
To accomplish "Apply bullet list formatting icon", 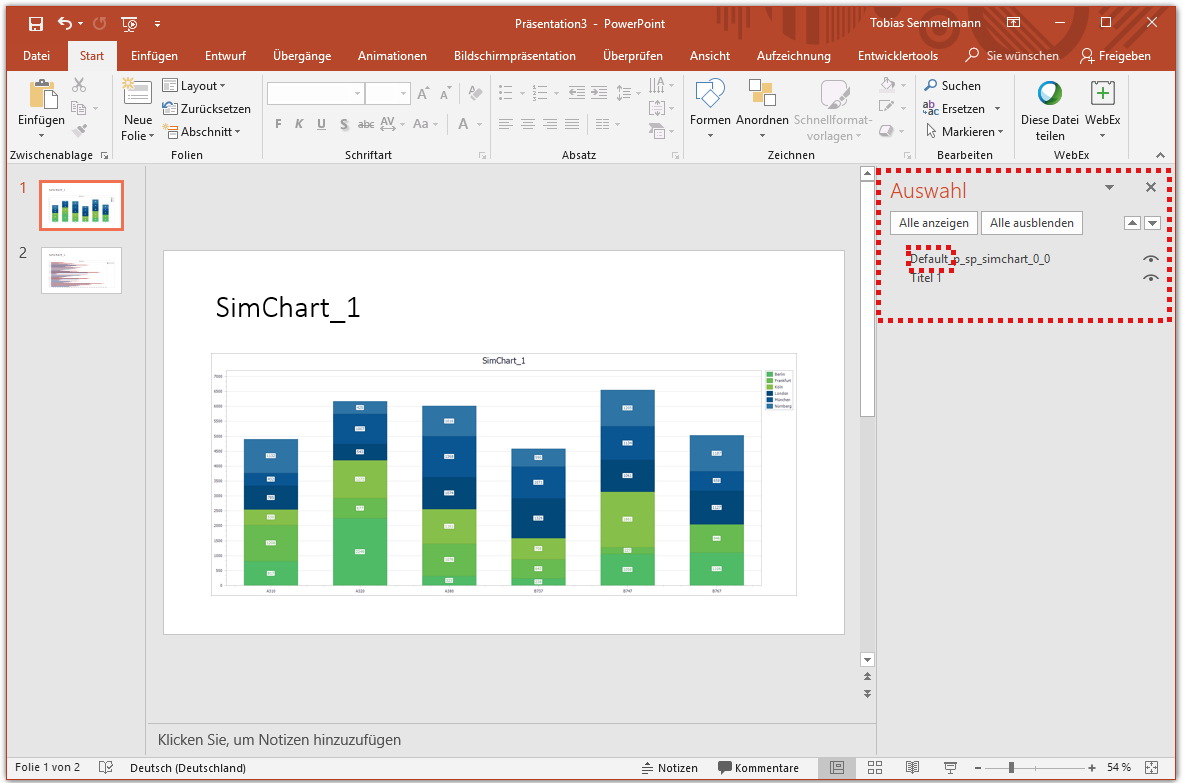I will point(505,92).
